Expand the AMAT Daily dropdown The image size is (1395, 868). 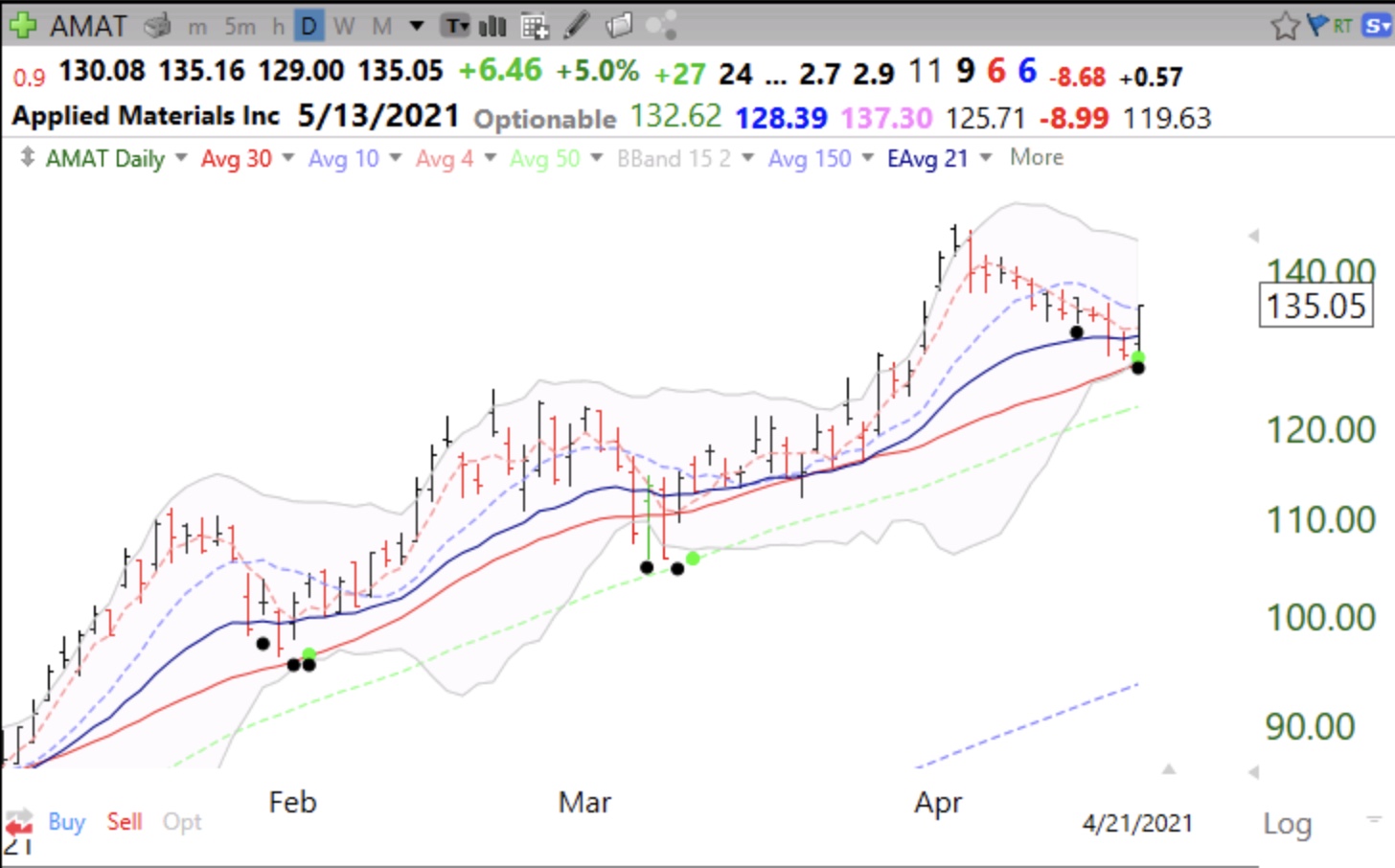pyautogui.click(x=181, y=157)
